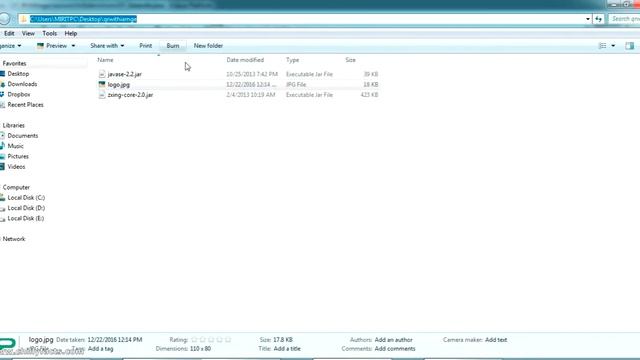Click 'Add an author' in details pane
The height and width of the screenshot is (360, 640).
coord(393,340)
